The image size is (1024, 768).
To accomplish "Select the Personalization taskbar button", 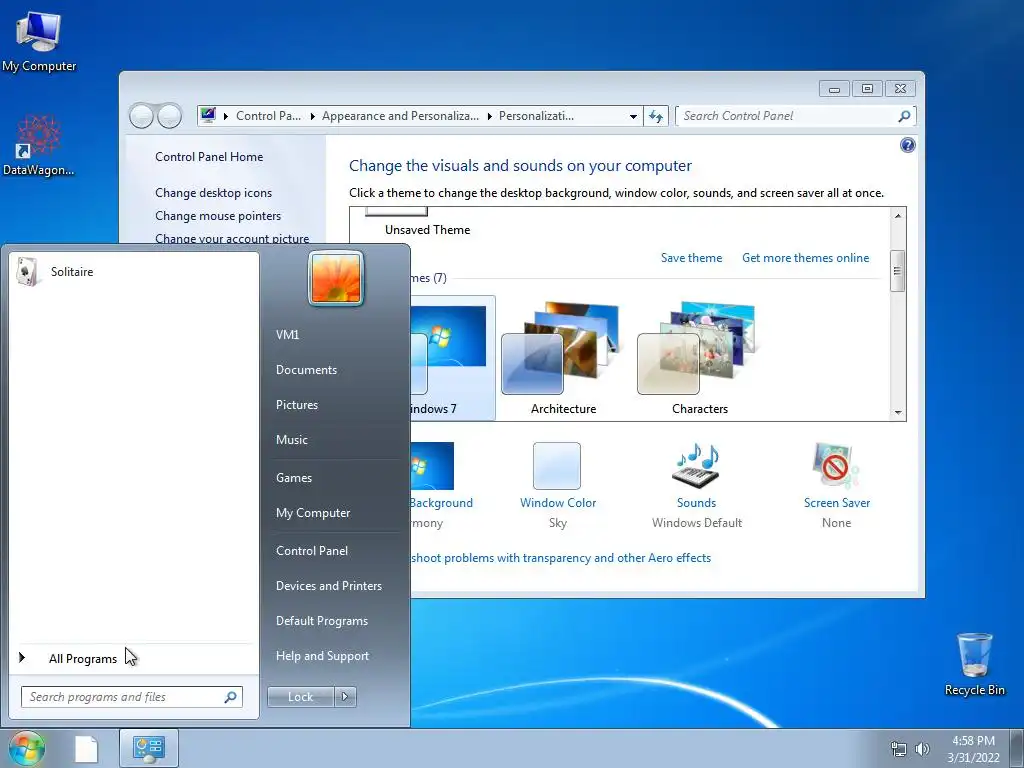I will 149,748.
